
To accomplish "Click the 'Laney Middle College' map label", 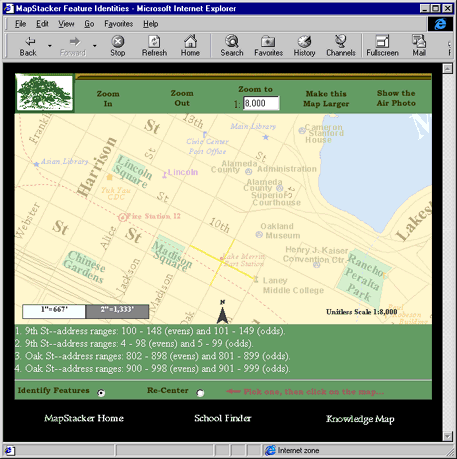I will tap(293, 285).
